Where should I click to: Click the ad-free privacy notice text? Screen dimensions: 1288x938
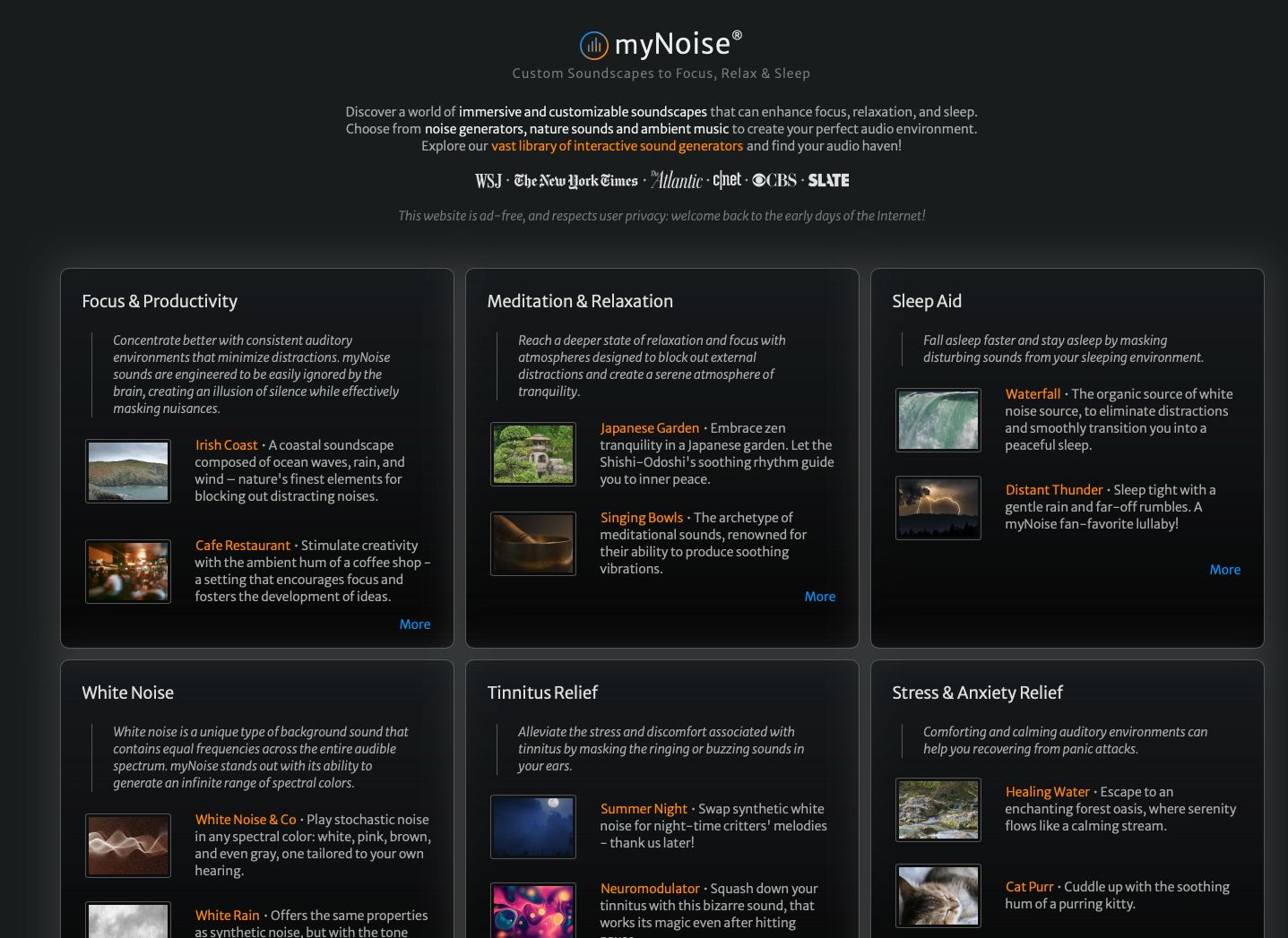661,216
